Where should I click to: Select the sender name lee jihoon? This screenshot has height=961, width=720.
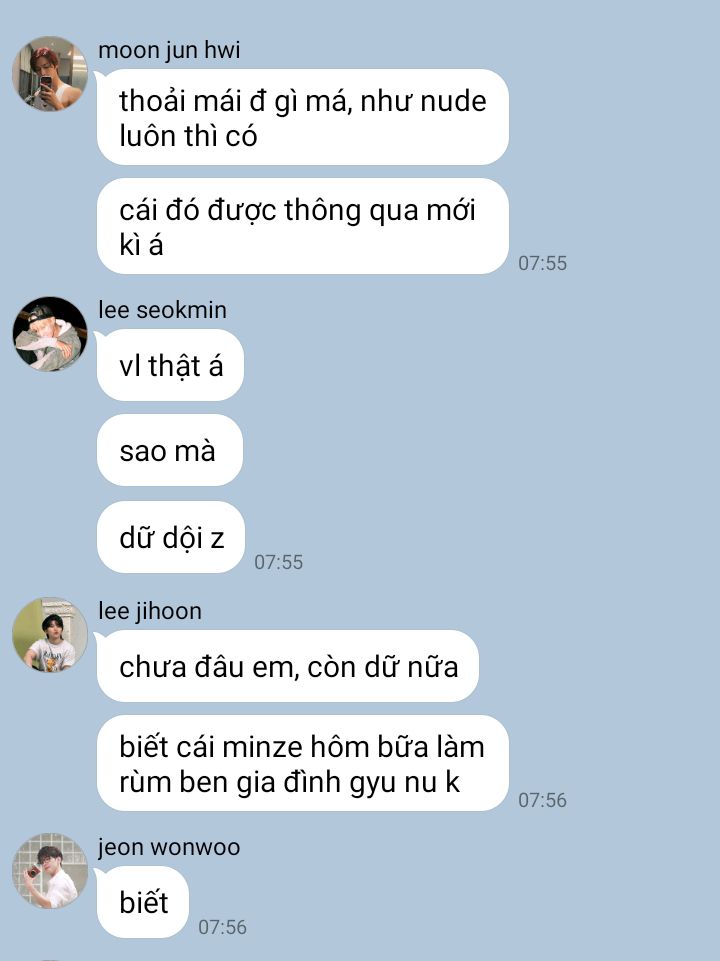click(150, 611)
